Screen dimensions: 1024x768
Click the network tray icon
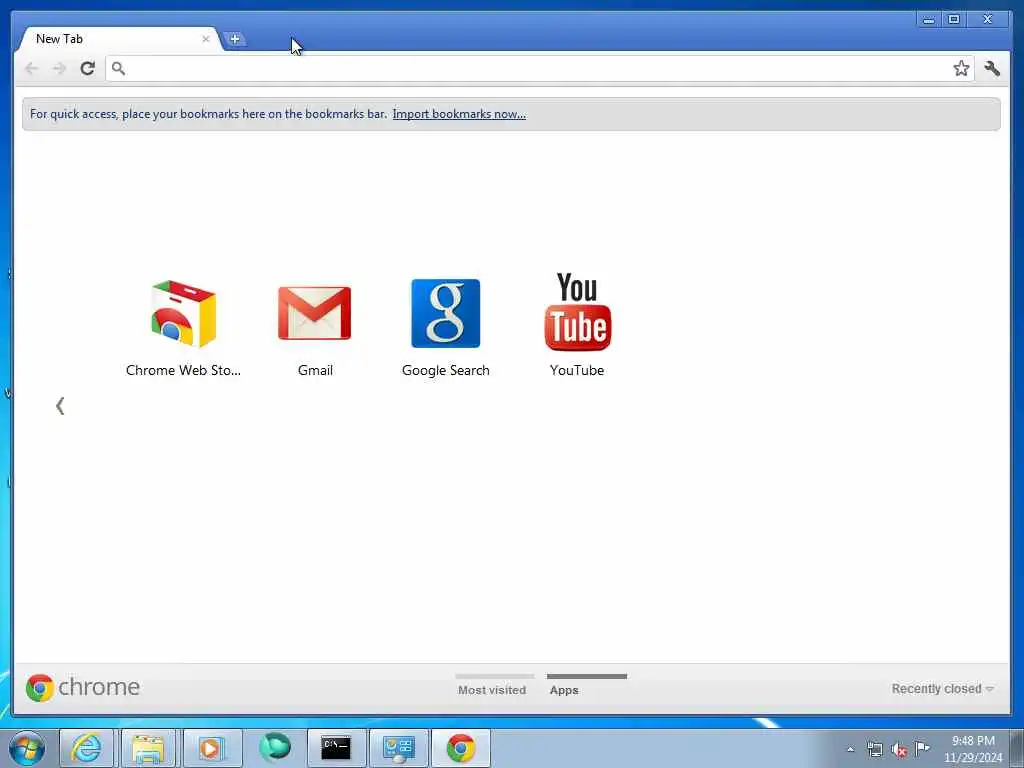[x=874, y=749]
